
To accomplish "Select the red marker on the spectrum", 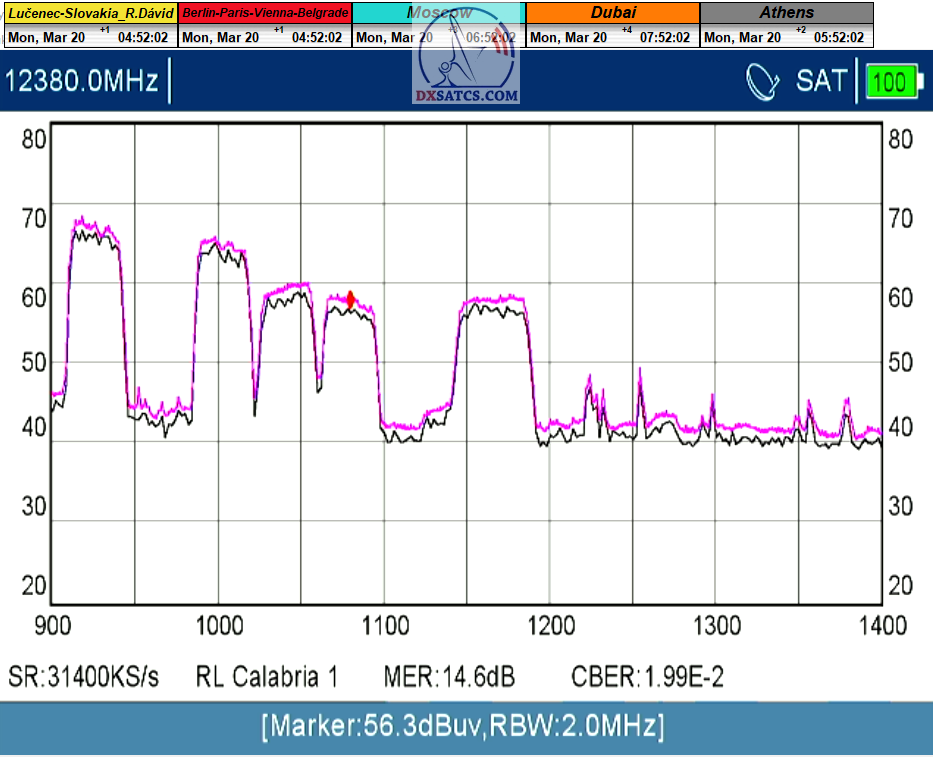I will pos(351,299).
